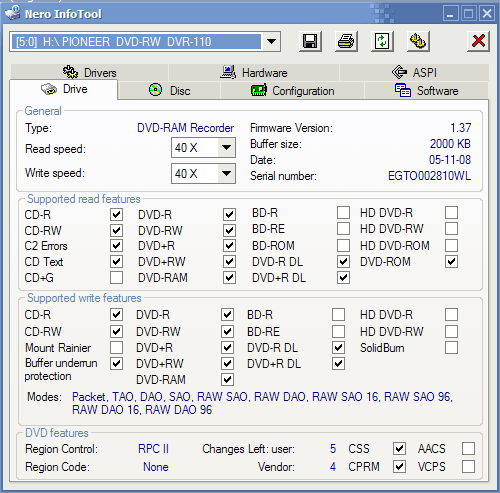
Task: Open the ASPI tab
Action: [x=414, y=72]
